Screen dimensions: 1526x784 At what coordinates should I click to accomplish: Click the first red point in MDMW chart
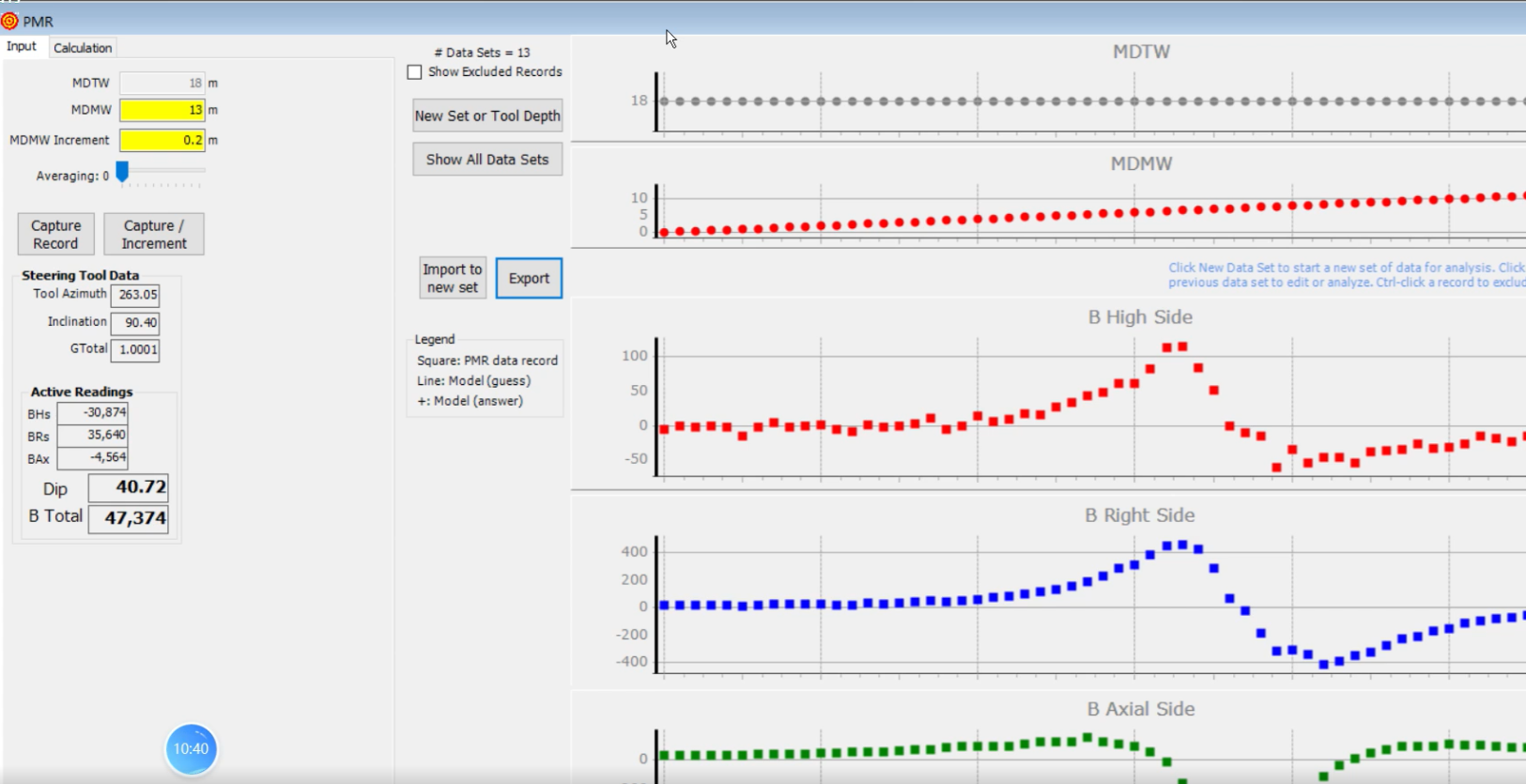pos(665,232)
